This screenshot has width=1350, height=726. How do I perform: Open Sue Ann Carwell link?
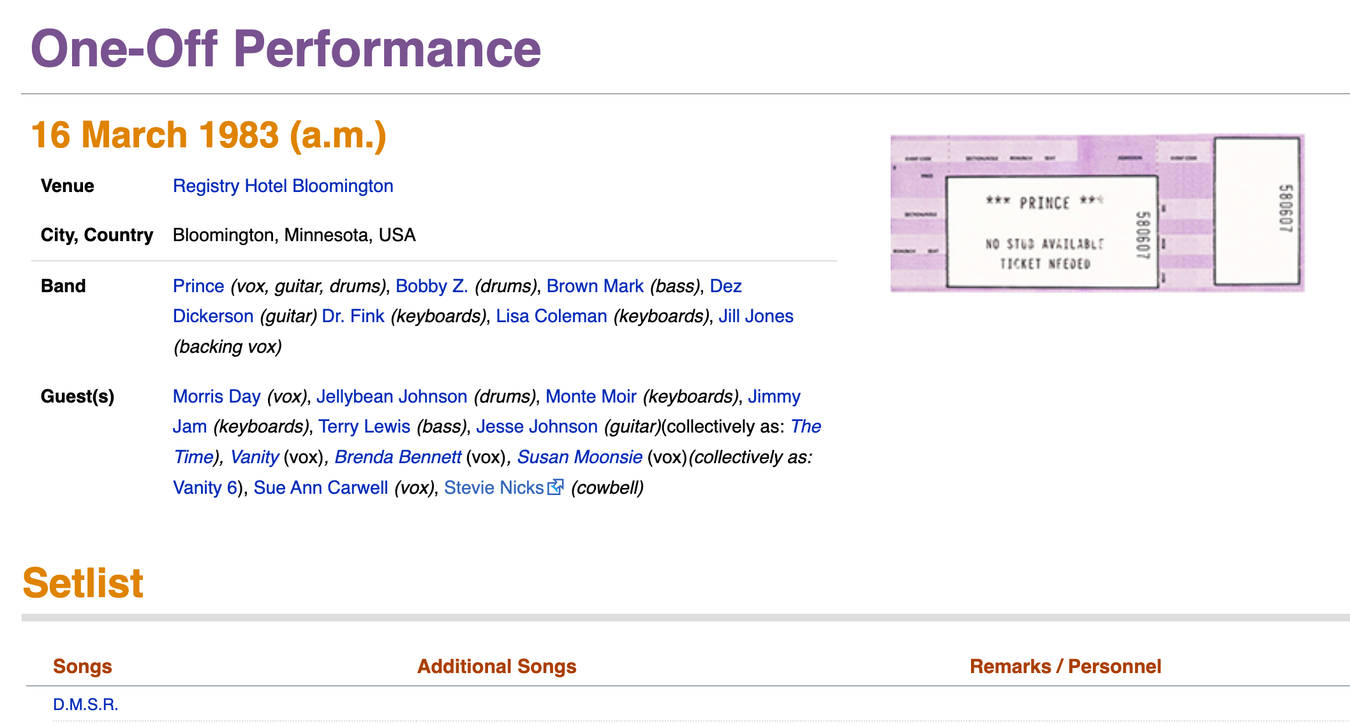click(321, 488)
